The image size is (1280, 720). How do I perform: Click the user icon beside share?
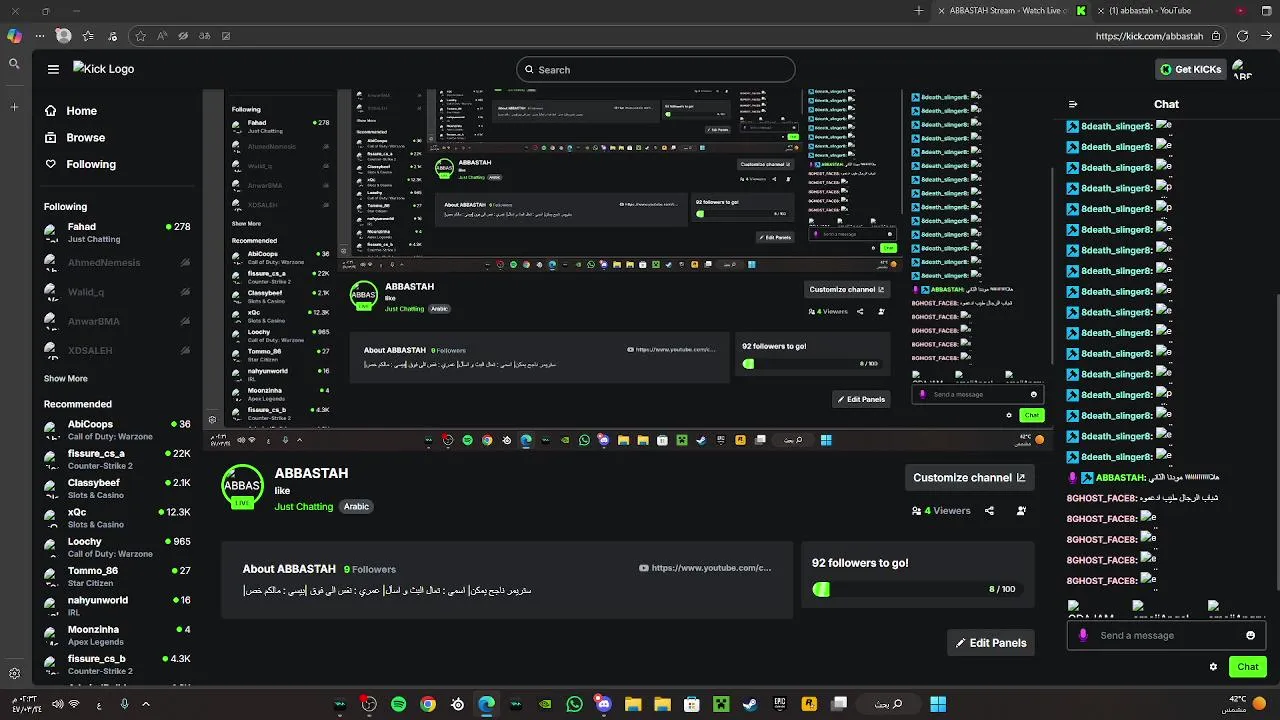1021,510
